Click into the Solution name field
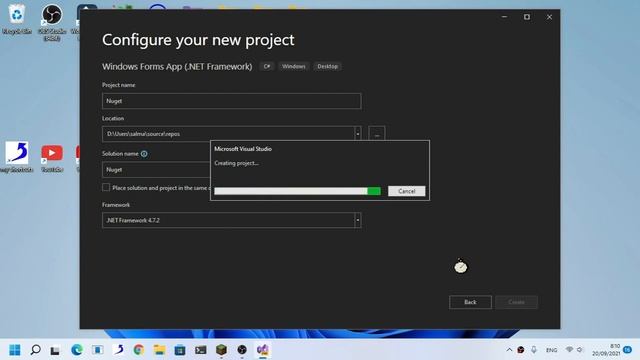The image size is (640, 360). (156, 169)
